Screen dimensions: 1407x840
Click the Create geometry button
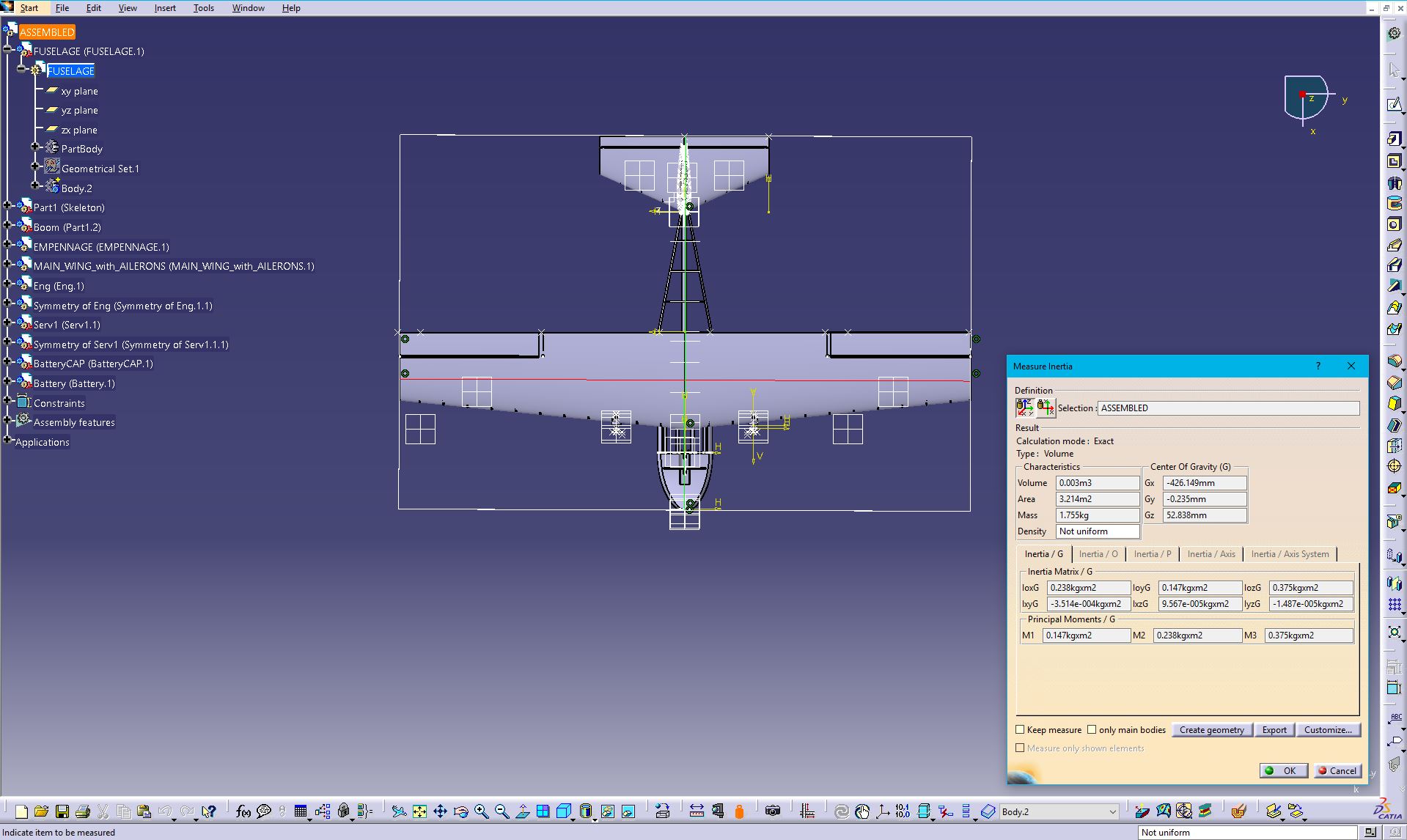[x=1211, y=730]
